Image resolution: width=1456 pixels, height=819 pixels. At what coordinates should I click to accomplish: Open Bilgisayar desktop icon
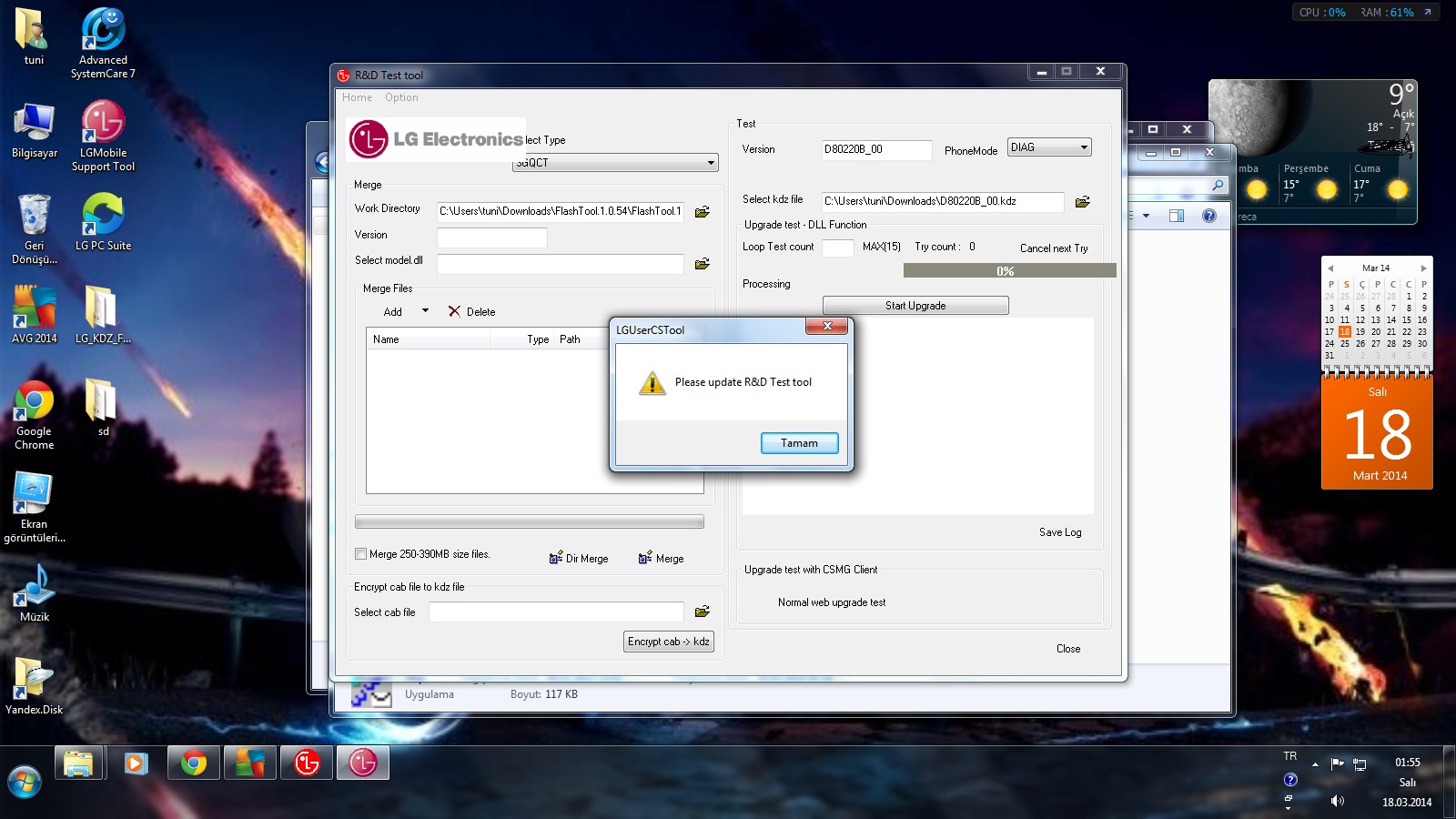click(x=34, y=128)
